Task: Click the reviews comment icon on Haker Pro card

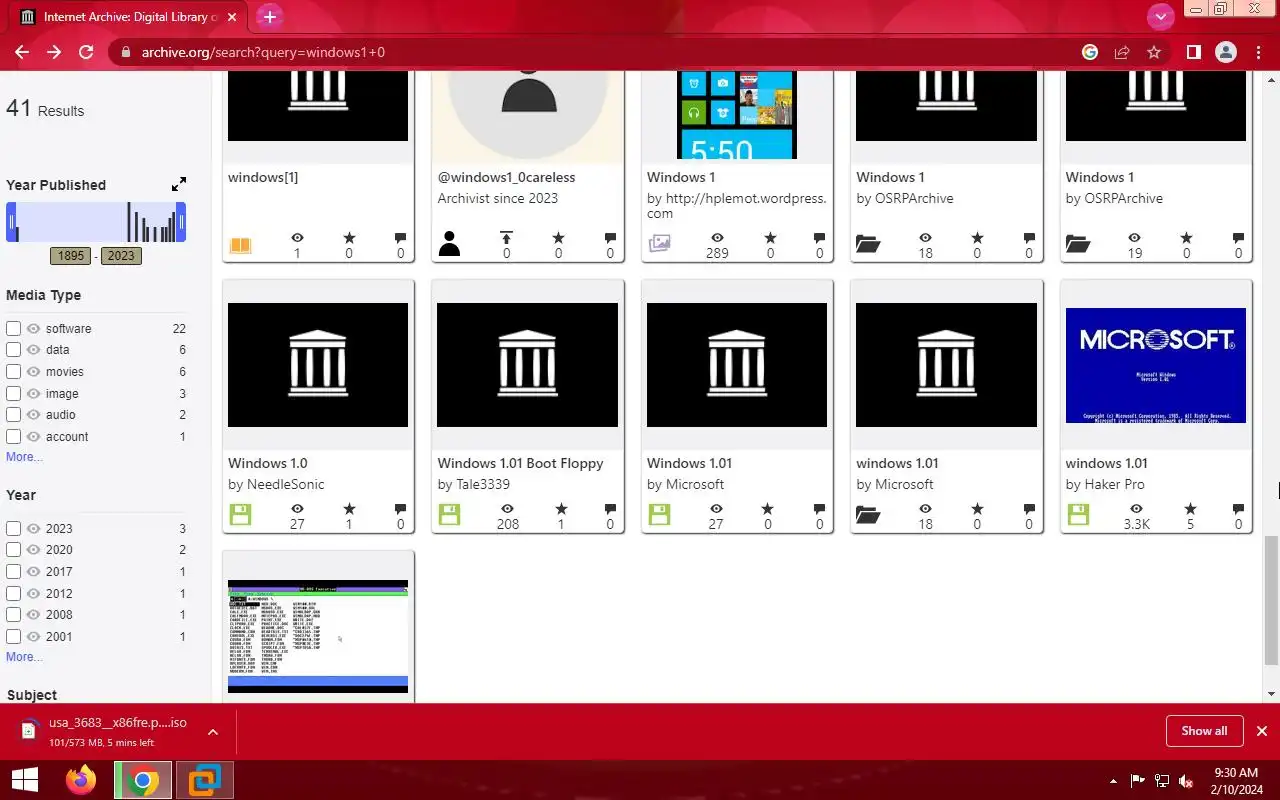Action: coord(1239,509)
